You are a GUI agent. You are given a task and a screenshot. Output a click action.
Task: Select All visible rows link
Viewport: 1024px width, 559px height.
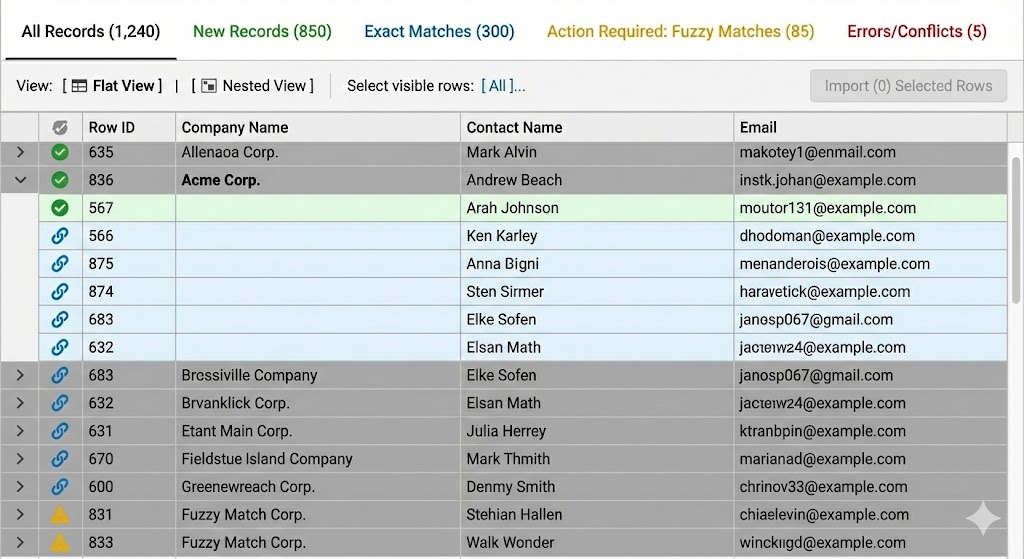[x=498, y=86]
